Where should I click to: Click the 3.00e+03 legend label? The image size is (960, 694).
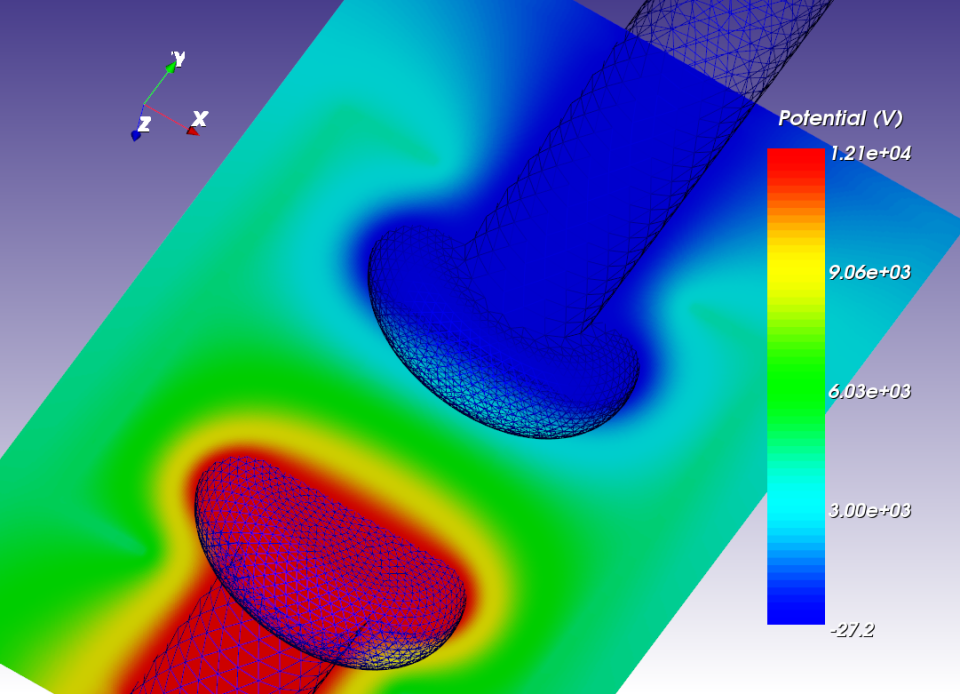(x=869, y=510)
